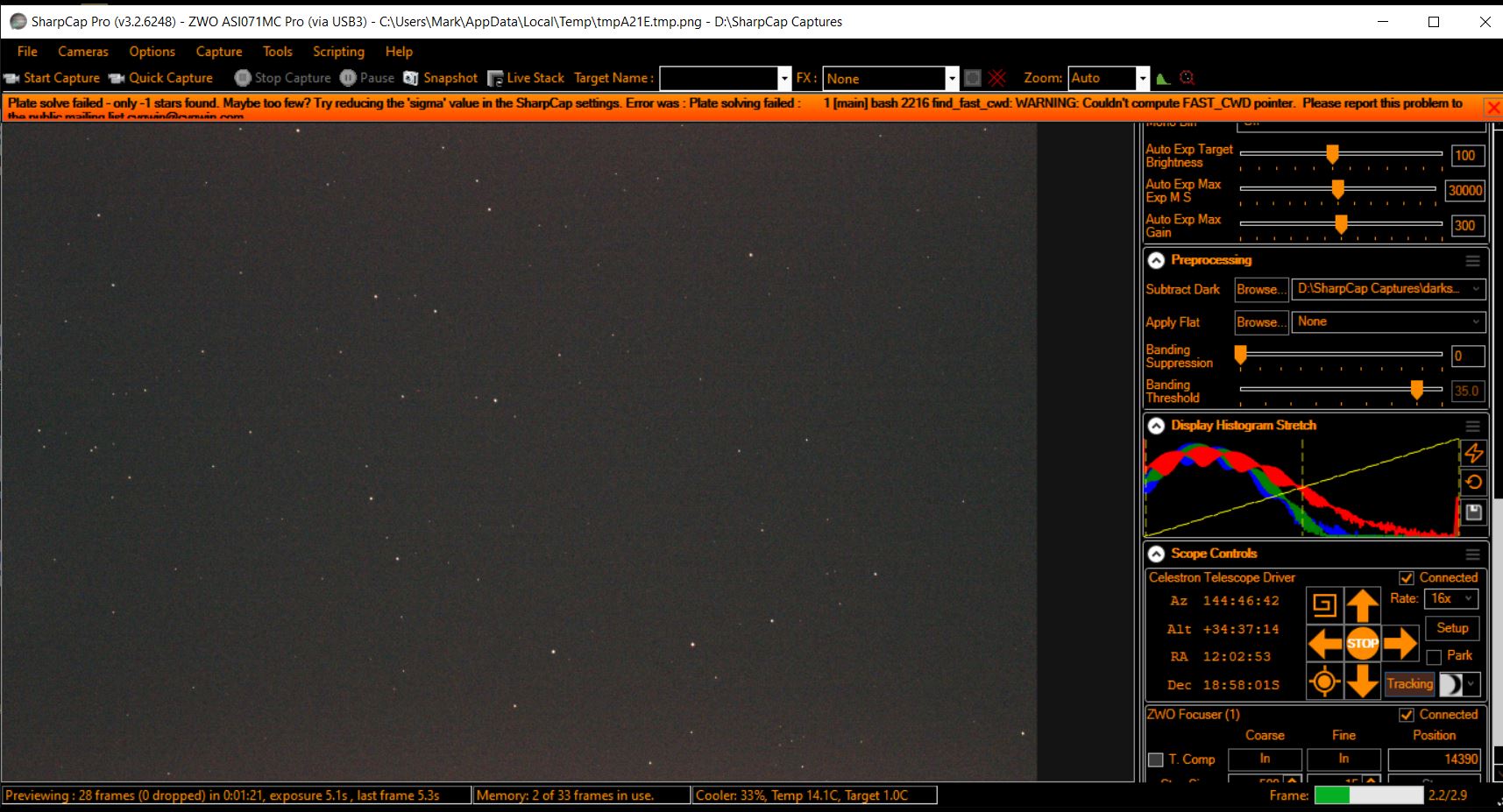Open Live Stack
The image size is (1503, 812).
click(x=526, y=78)
